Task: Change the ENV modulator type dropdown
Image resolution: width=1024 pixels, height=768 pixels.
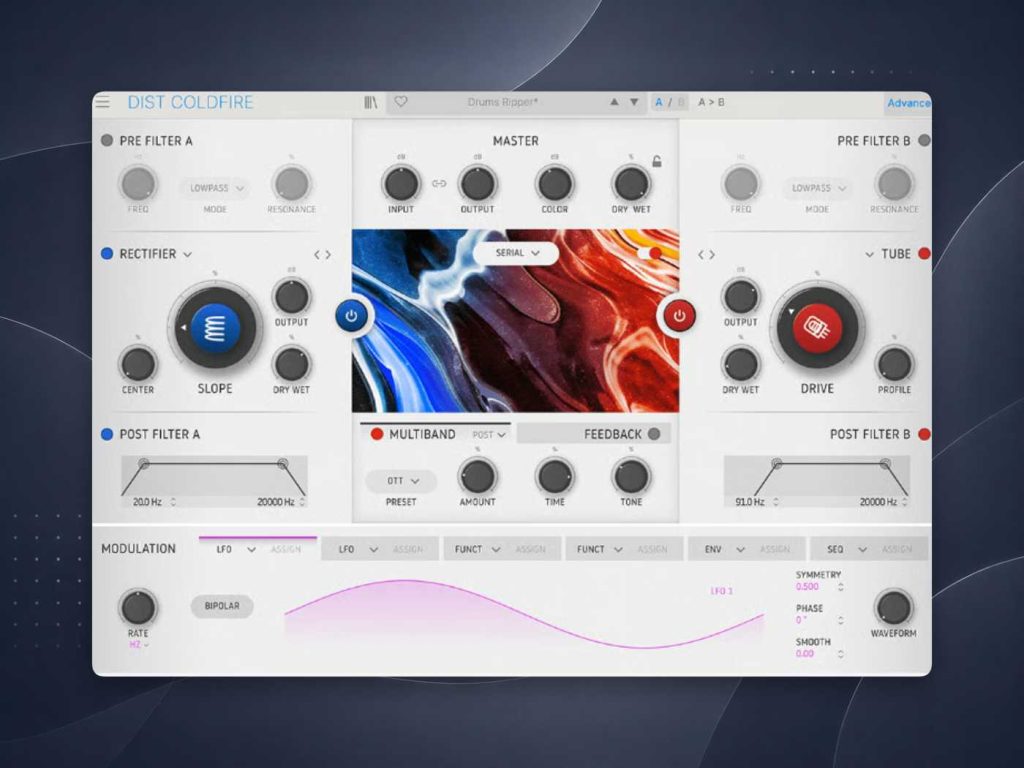Action: point(725,550)
